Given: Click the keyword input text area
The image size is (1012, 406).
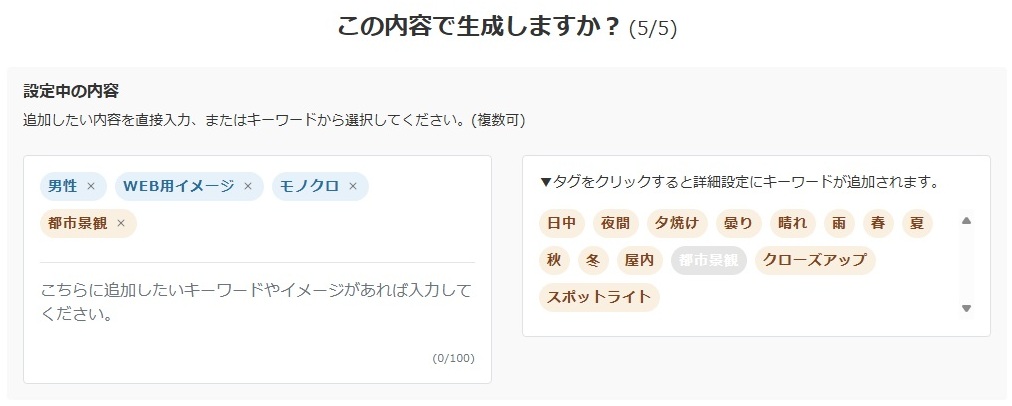Looking at the screenshot, I should [x=257, y=302].
